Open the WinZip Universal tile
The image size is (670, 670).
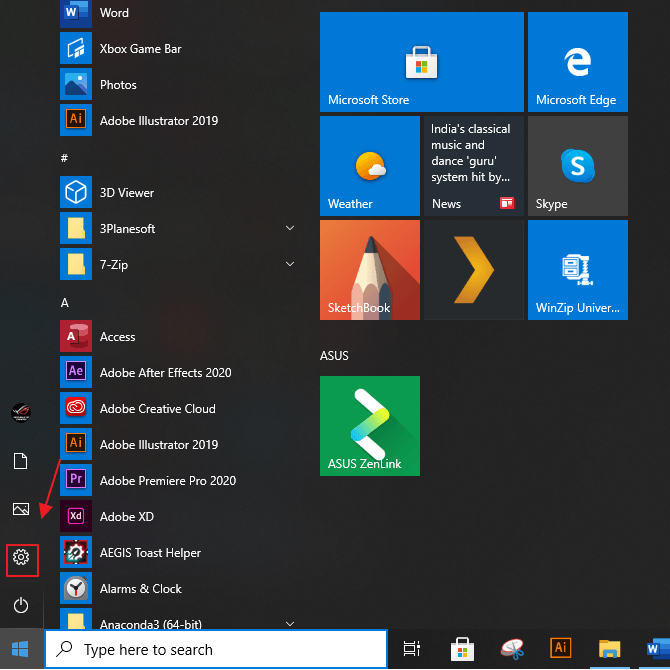tap(578, 270)
